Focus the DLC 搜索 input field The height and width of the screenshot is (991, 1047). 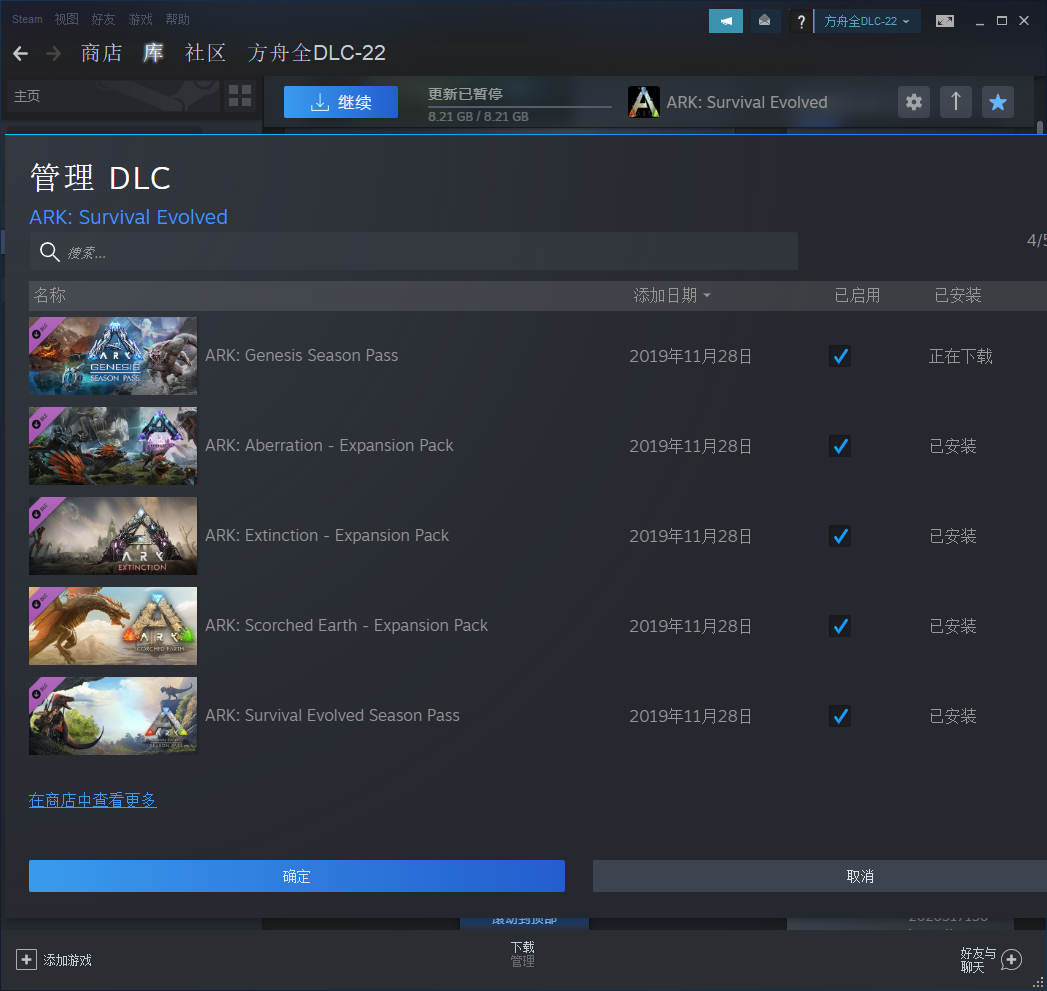click(413, 251)
